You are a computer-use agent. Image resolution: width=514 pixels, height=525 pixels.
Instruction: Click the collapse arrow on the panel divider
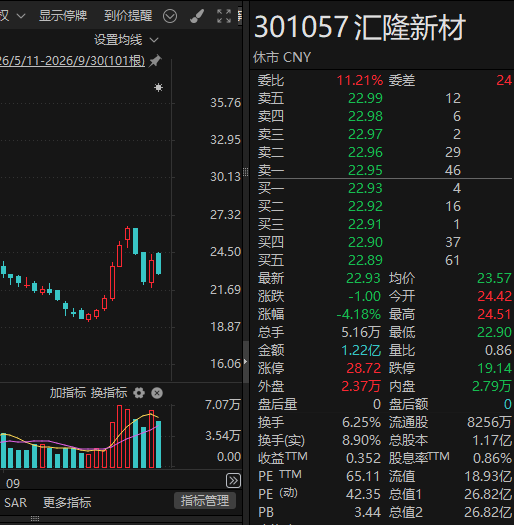click(x=246, y=361)
